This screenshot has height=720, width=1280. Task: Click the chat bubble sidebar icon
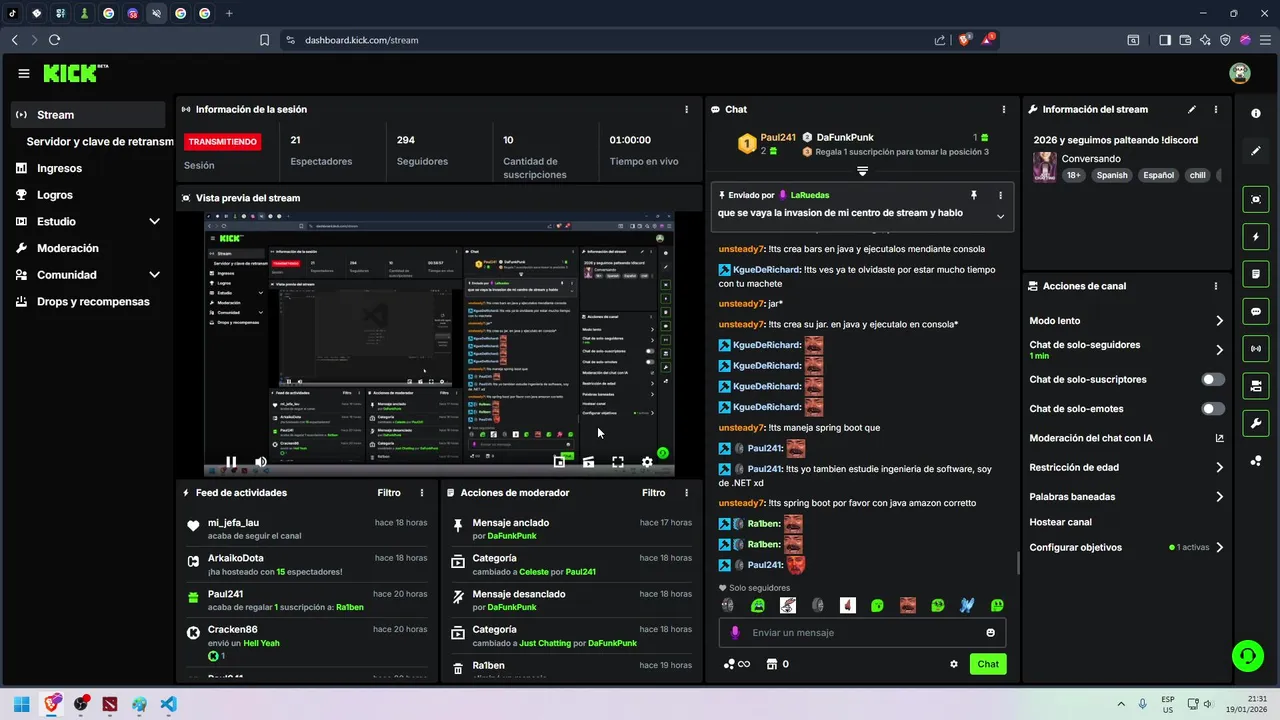point(1256,311)
